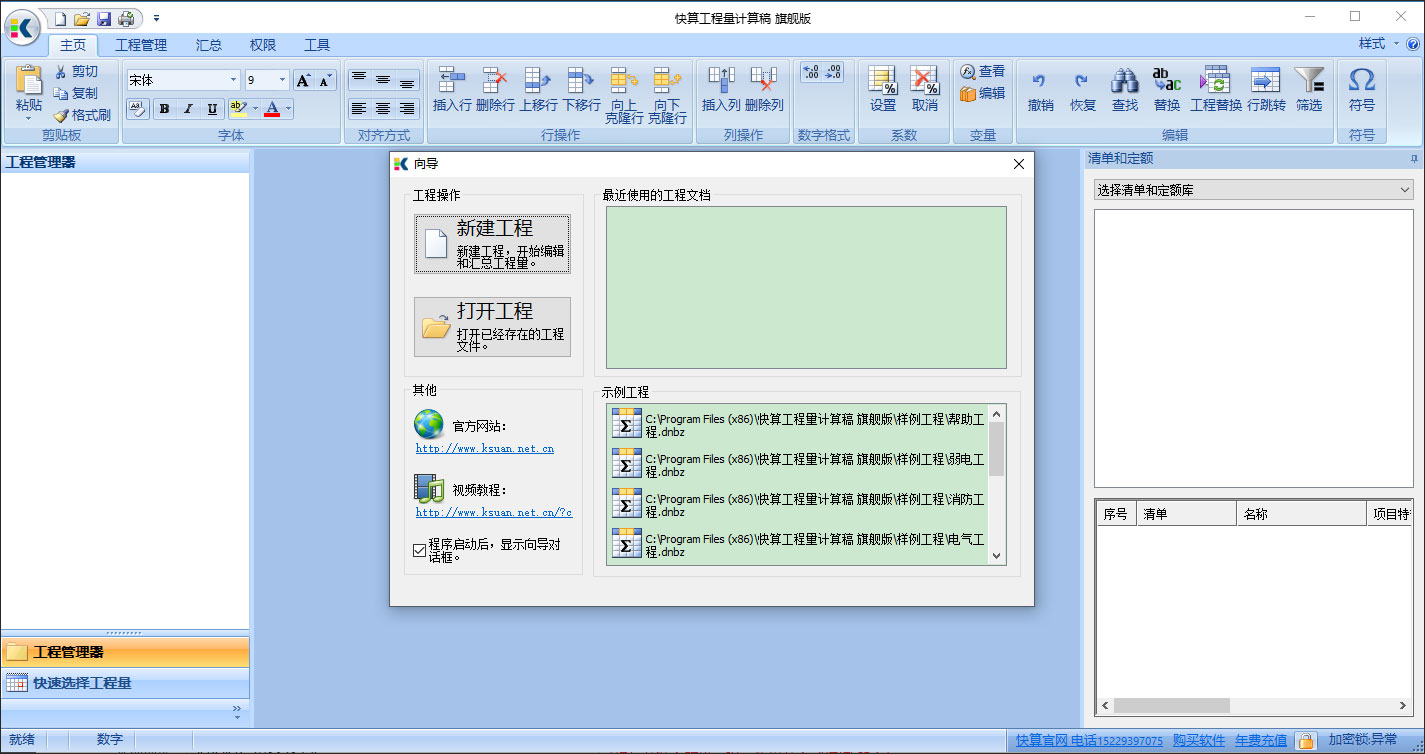Switch to the 主页 ribbon tab

pos(74,45)
